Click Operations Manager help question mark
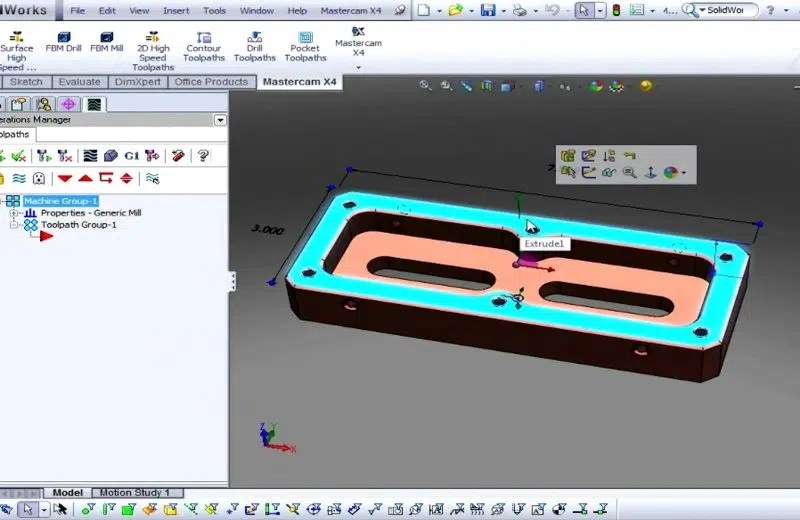This screenshot has height=520, width=800. (x=203, y=156)
